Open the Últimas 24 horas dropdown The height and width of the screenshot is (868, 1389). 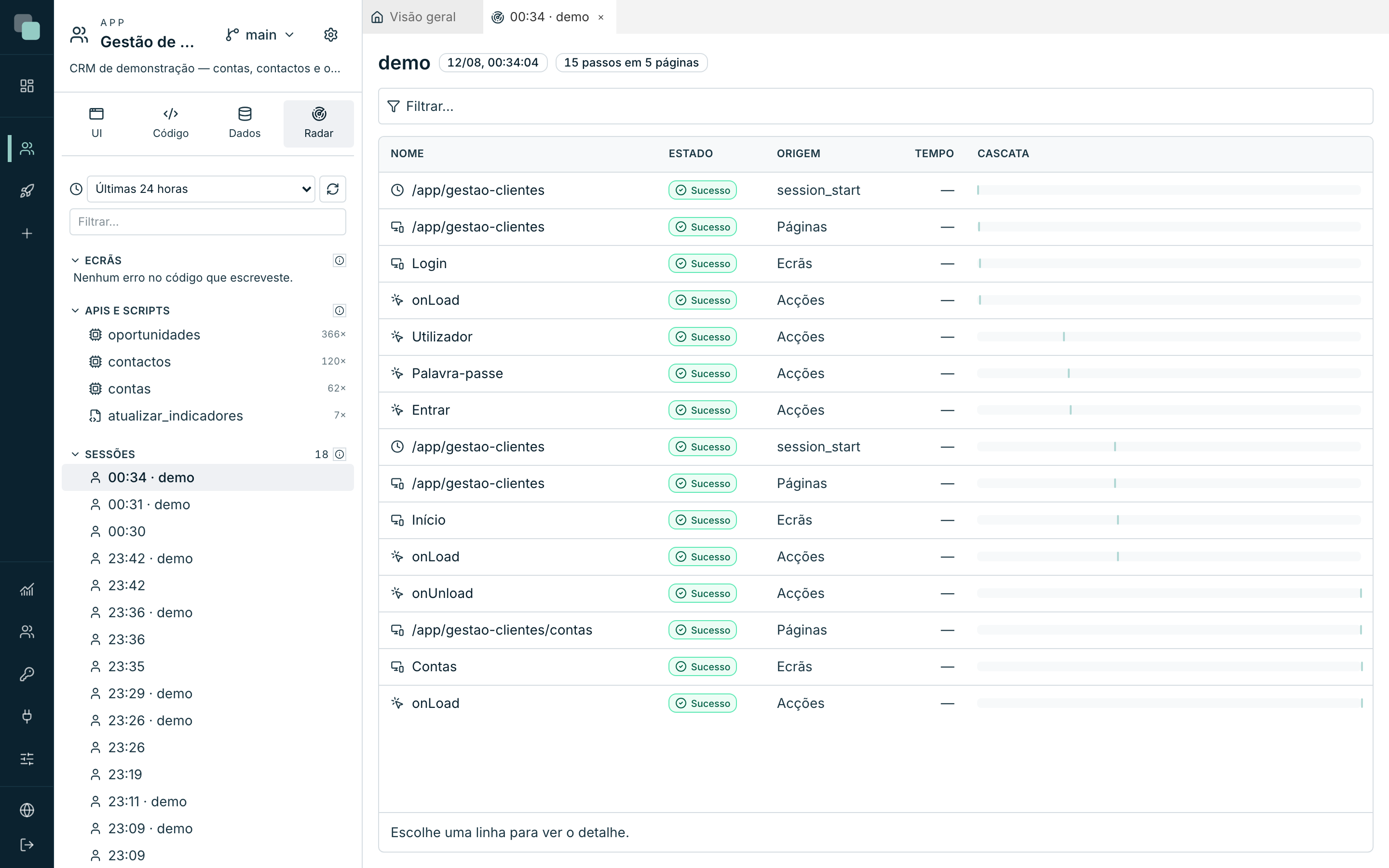[x=200, y=189]
